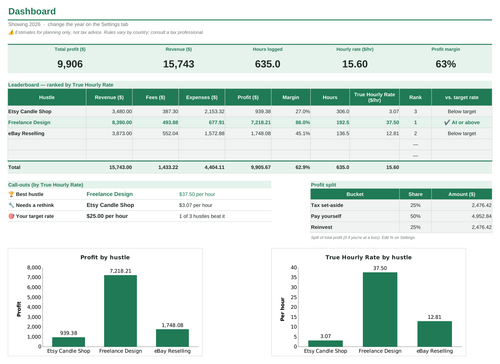Image resolution: width=500 pixels, height=364 pixels.
Task: Click the 'True Hourly Rate by hustle' chart title
Action: tap(369, 257)
